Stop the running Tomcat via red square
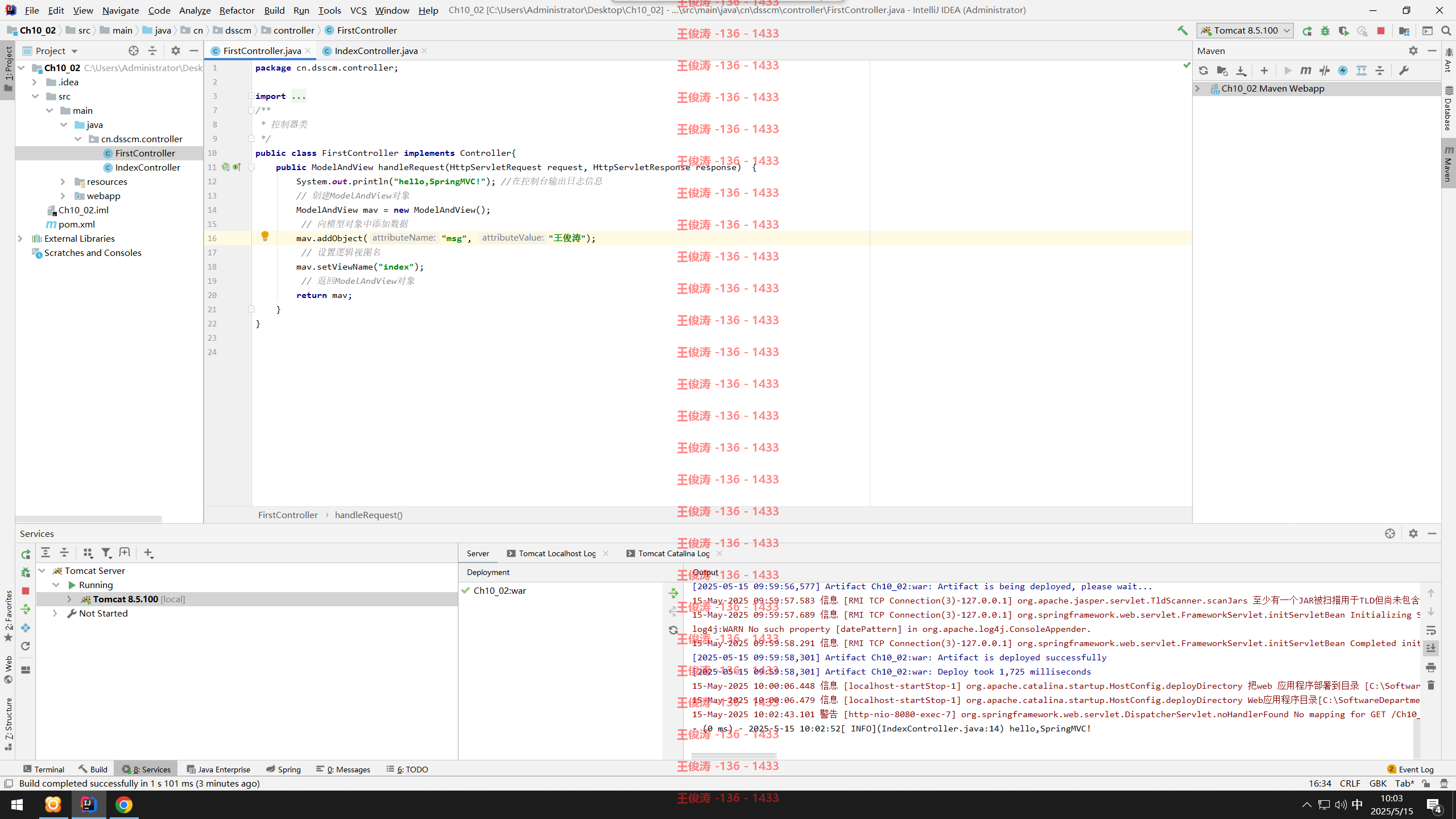This screenshot has height=819, width=1456. click(1381, 31)
